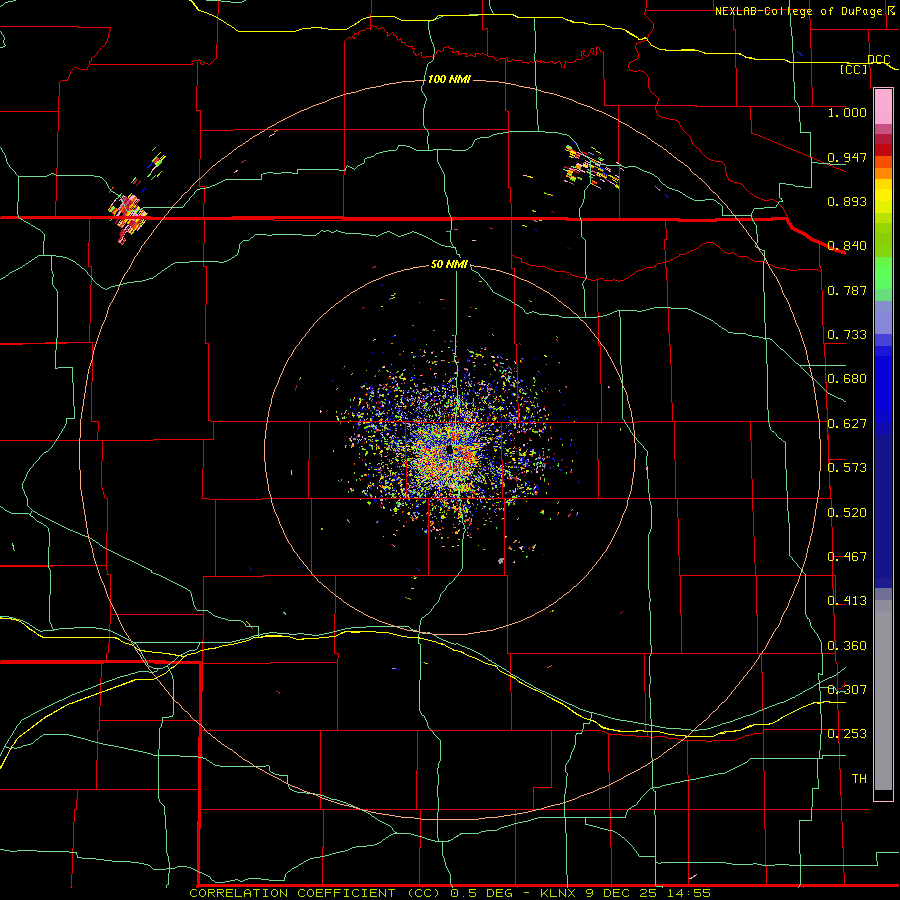Click the 0.413 scale value
The width and height of the screenshot is (900, 900).
pyautogui.click(x=847, y=601)
